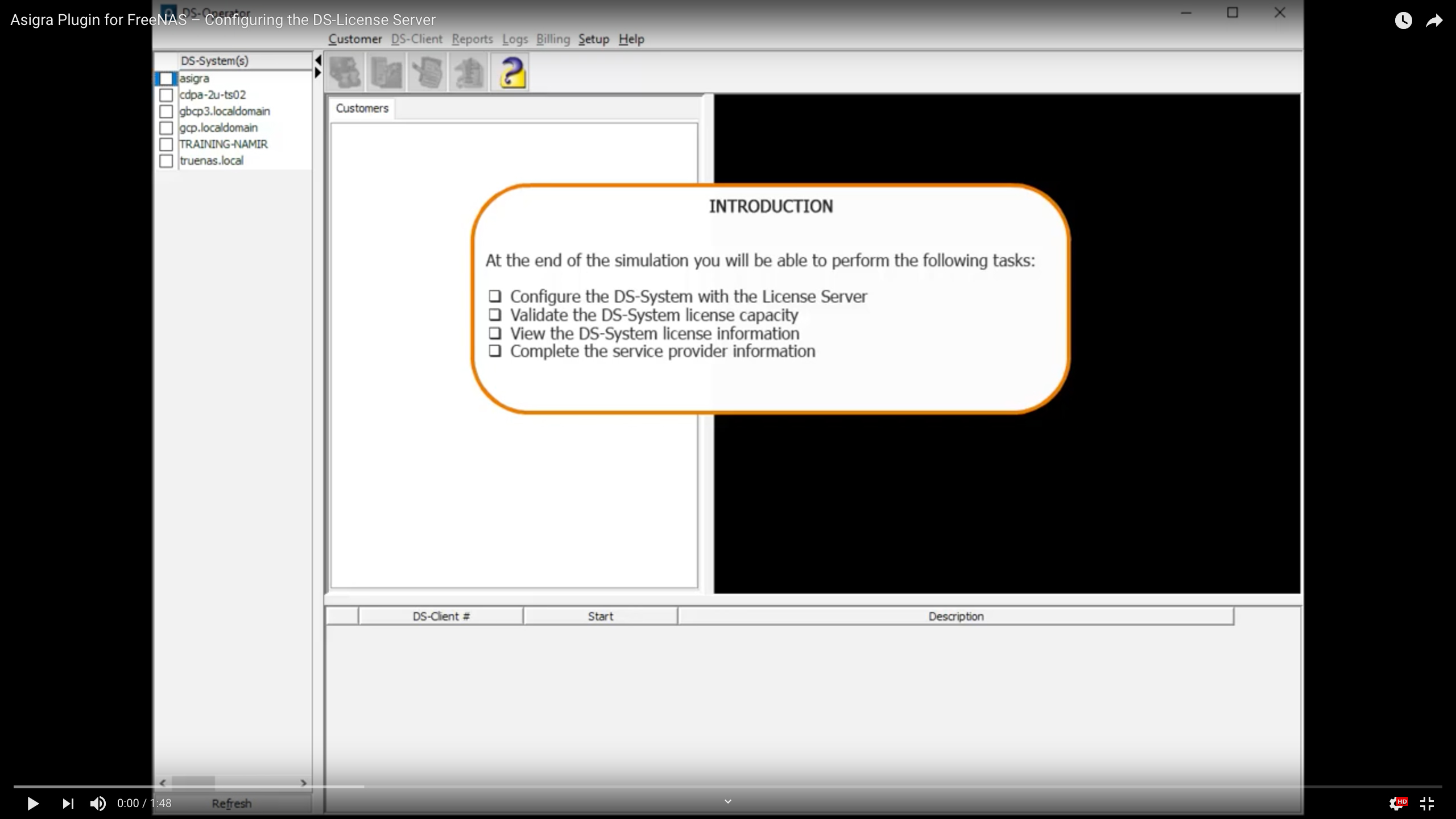The width and height of the screenshot is (1456, 819).
Task: Open the Setup menu
Action: pyautogui.click(x=594, y=39)
